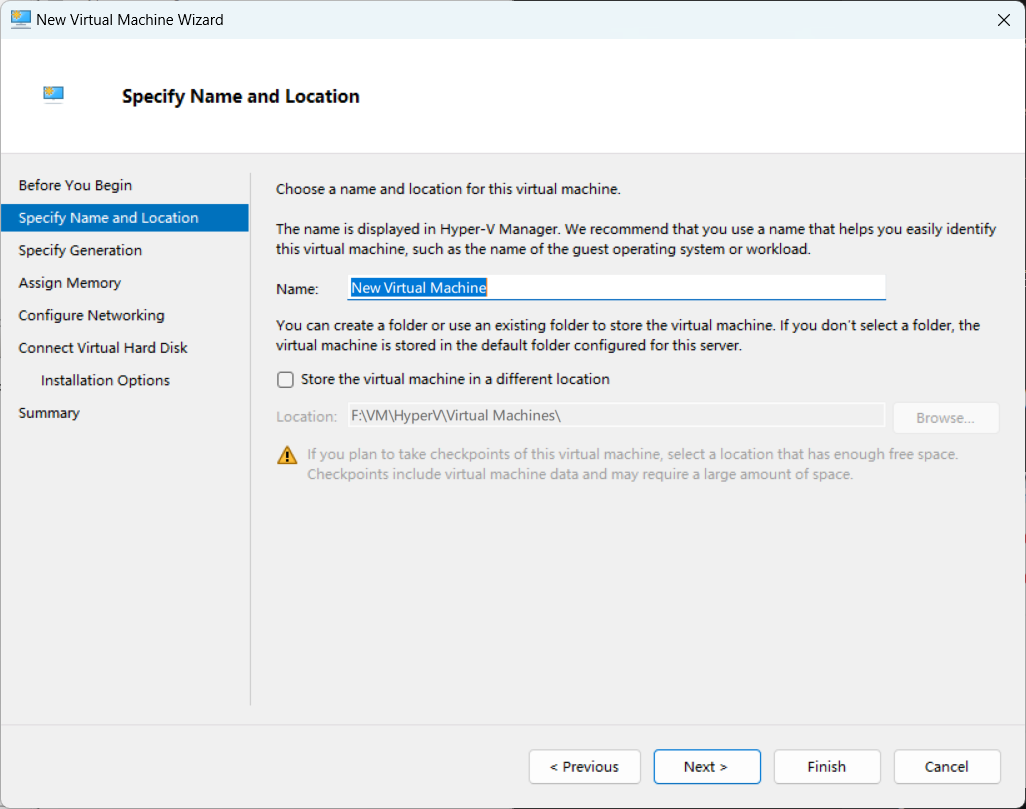Click Next to continue the wizard
This screenshot has height=809, width=1026.
point(707,766)
